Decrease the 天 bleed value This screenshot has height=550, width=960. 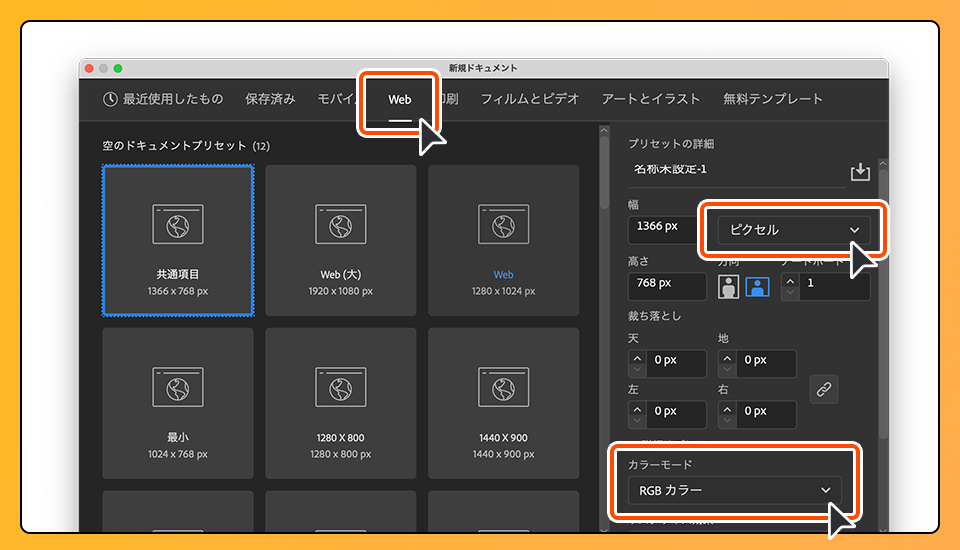[x=637, y=370]
